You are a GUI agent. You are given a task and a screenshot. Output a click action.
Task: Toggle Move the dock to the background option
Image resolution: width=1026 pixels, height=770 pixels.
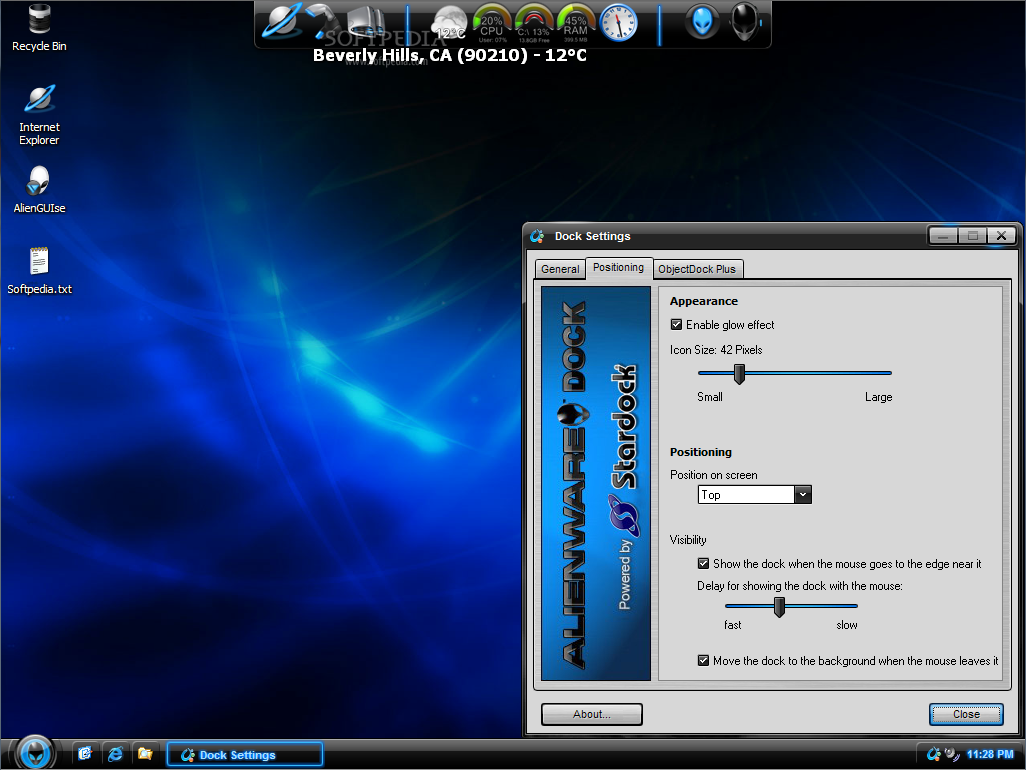pyautogui.click(x=703, y=661)
